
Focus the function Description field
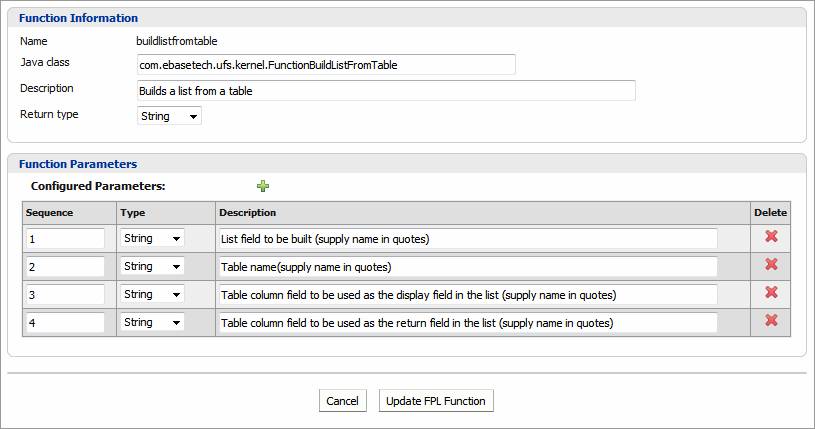[386, 91]
